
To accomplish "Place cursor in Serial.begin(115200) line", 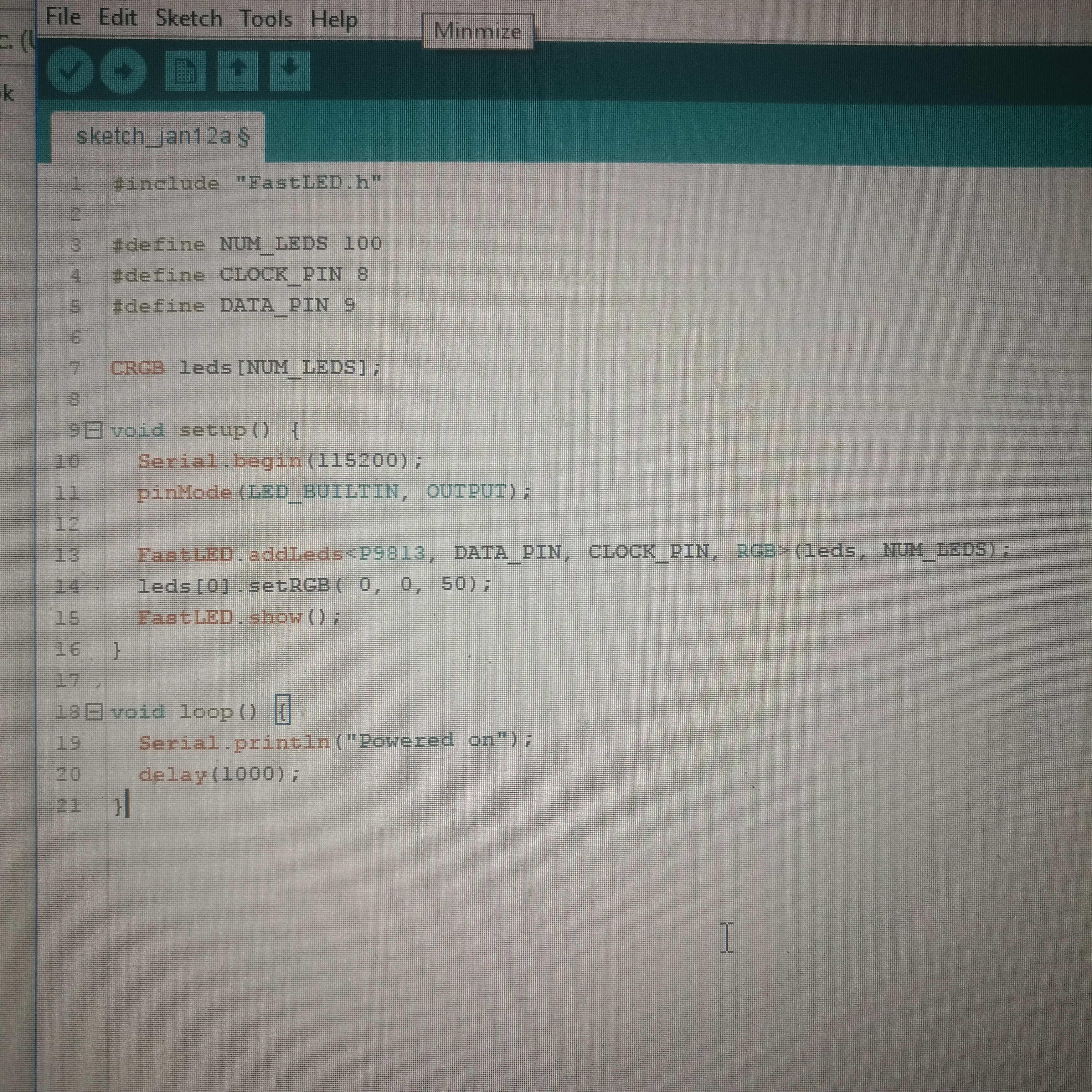I will (x=280, y=461).
